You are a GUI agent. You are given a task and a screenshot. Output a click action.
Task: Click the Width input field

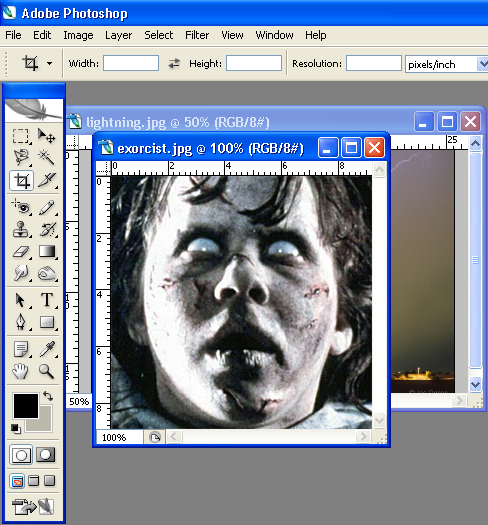point(131,63)
